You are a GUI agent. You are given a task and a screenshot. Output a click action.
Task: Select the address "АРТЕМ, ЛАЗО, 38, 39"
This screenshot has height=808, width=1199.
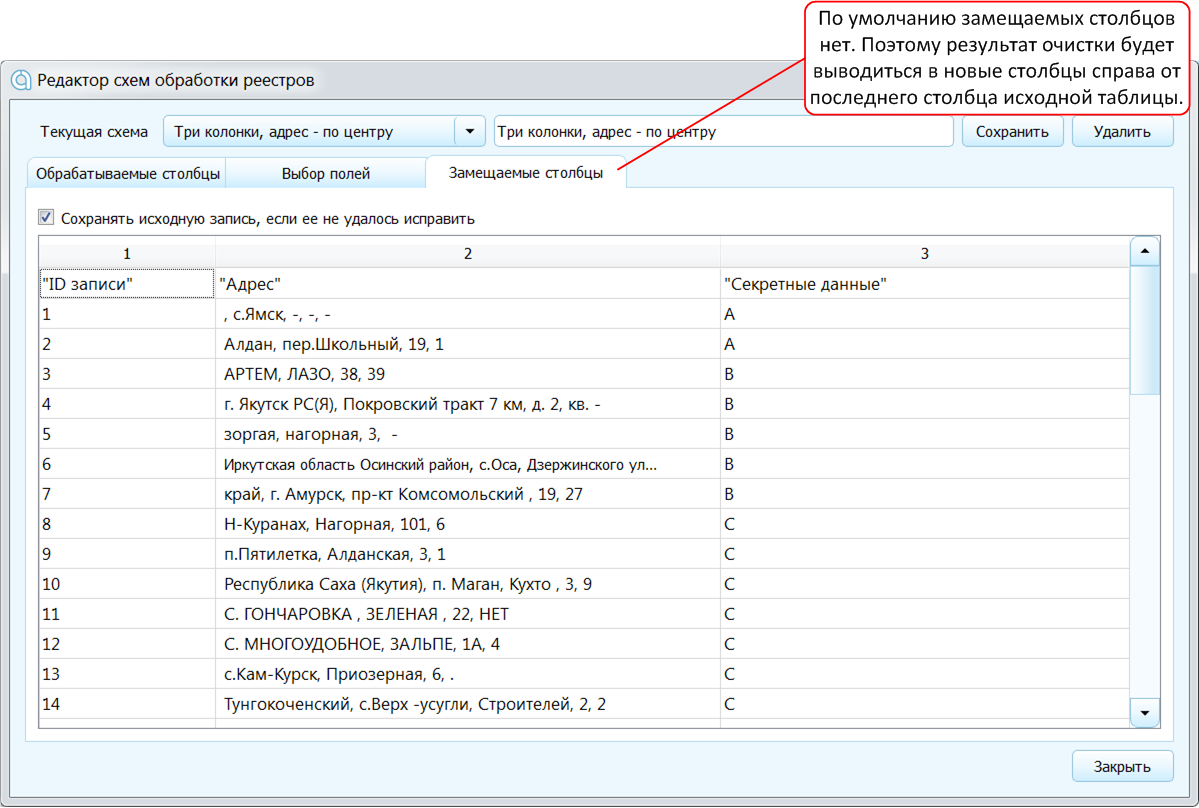[468, 374]
